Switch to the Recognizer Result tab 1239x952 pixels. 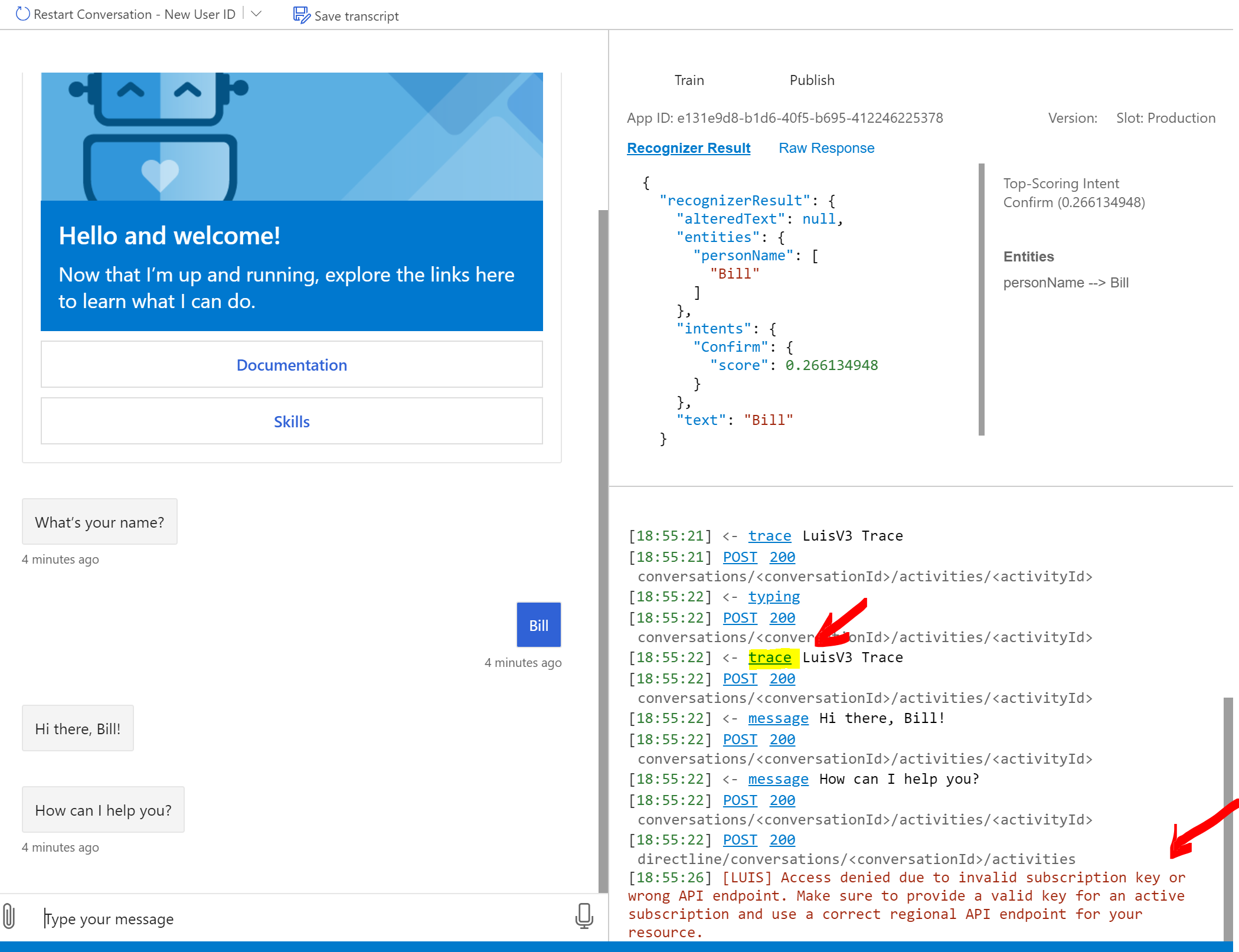[x=688, y=148]
